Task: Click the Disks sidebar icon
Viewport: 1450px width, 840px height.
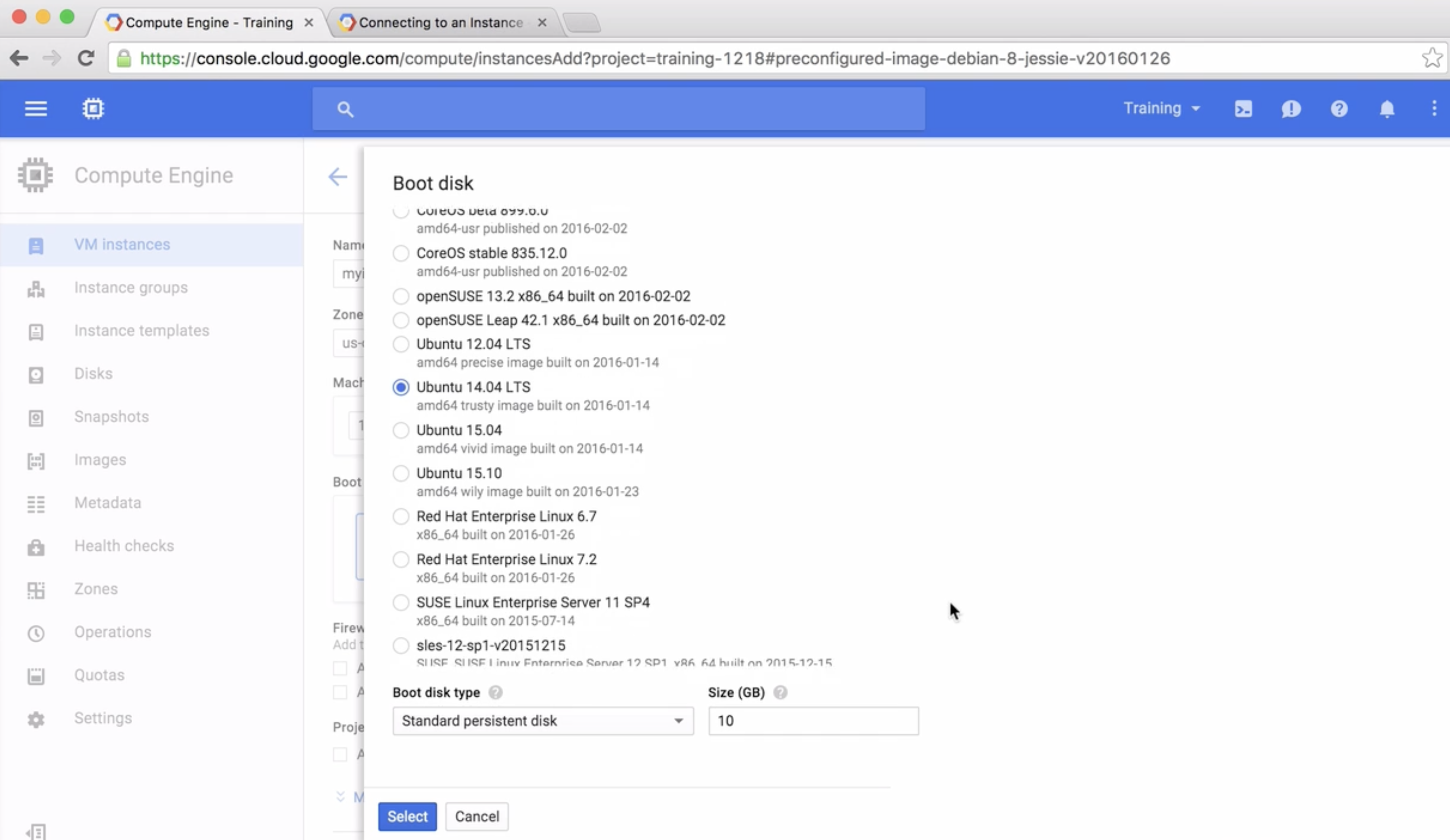Action: coord(36,375)
